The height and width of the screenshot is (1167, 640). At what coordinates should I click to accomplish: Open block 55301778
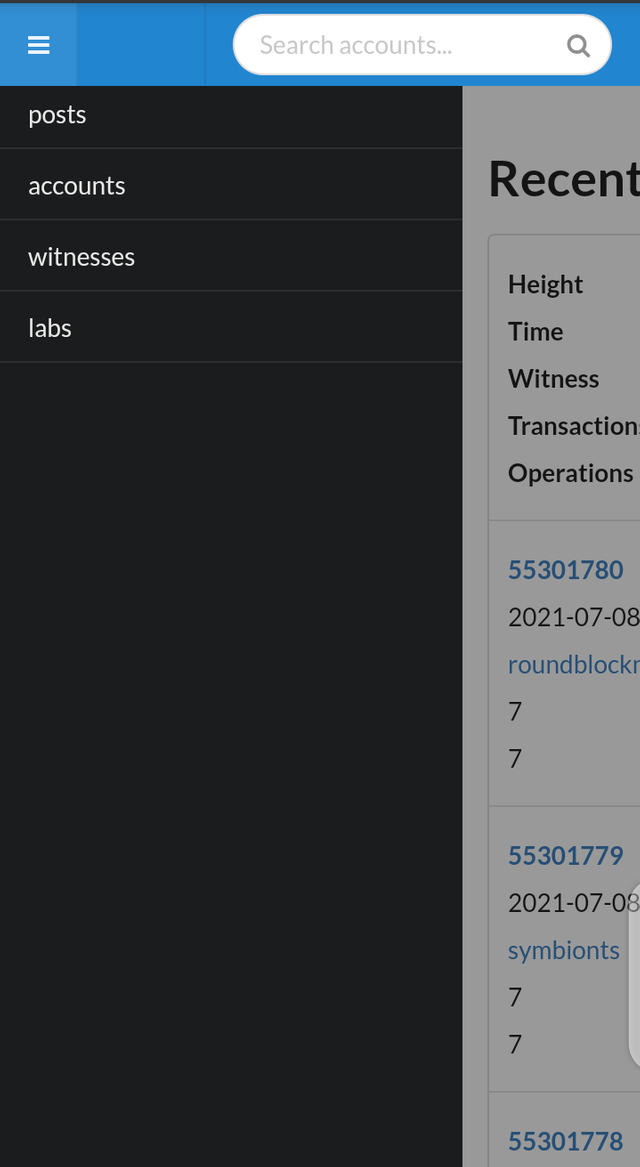(x=566, y=1140)
